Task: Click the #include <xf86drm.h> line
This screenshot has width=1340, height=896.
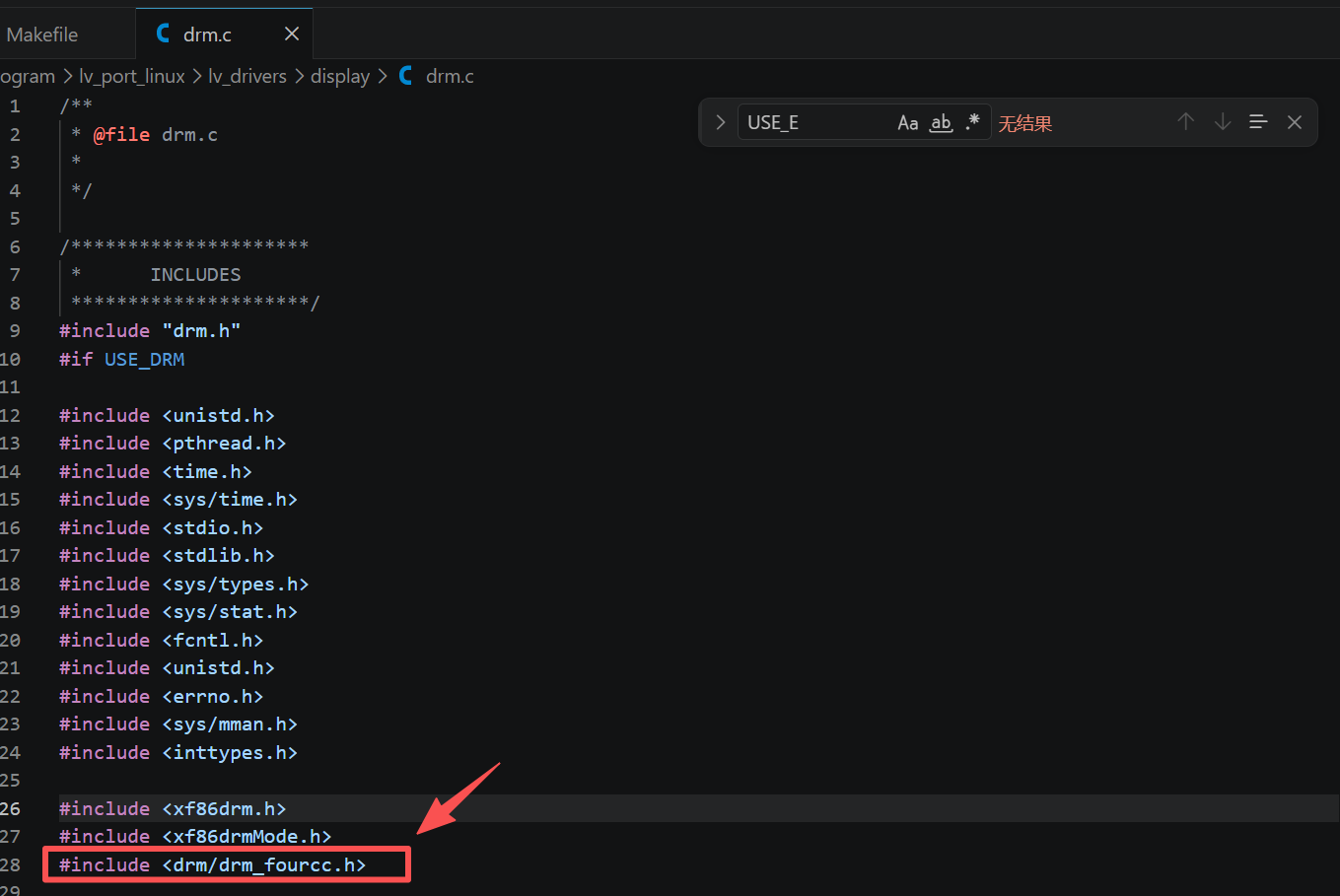Action: [173, 808]
